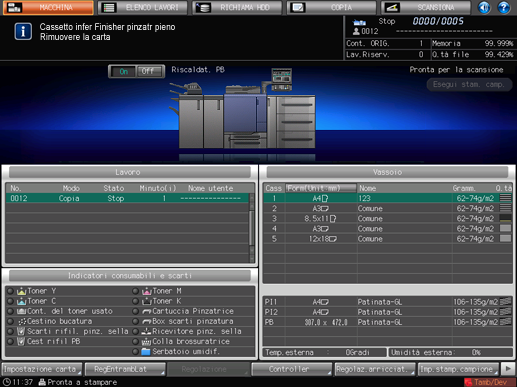Screen dimensions: 517x387
Task: Click the Toner K icon
Action: pyautogui.click(x=147, y=301)
